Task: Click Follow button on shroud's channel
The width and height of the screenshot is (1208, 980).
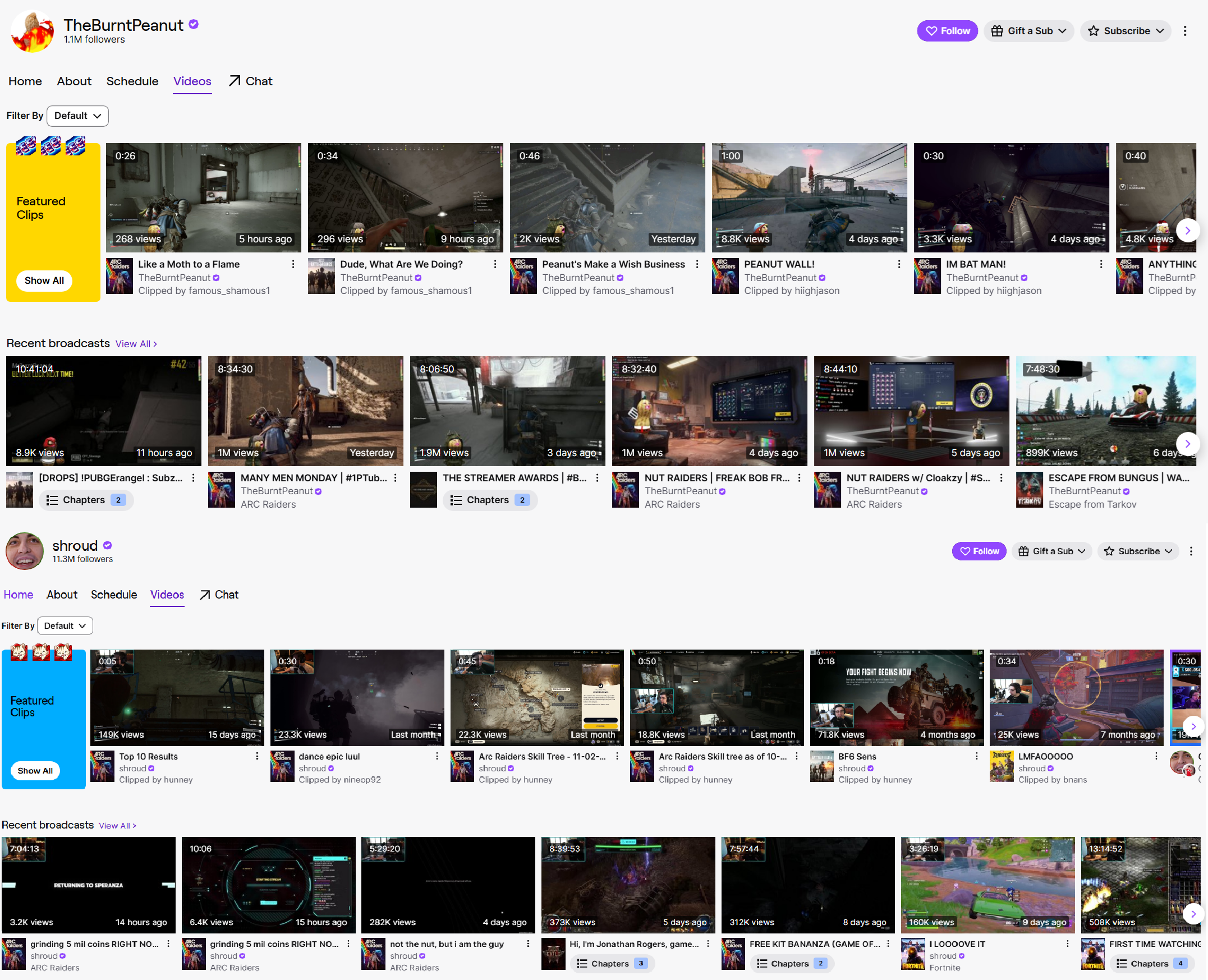Action: 979,551
